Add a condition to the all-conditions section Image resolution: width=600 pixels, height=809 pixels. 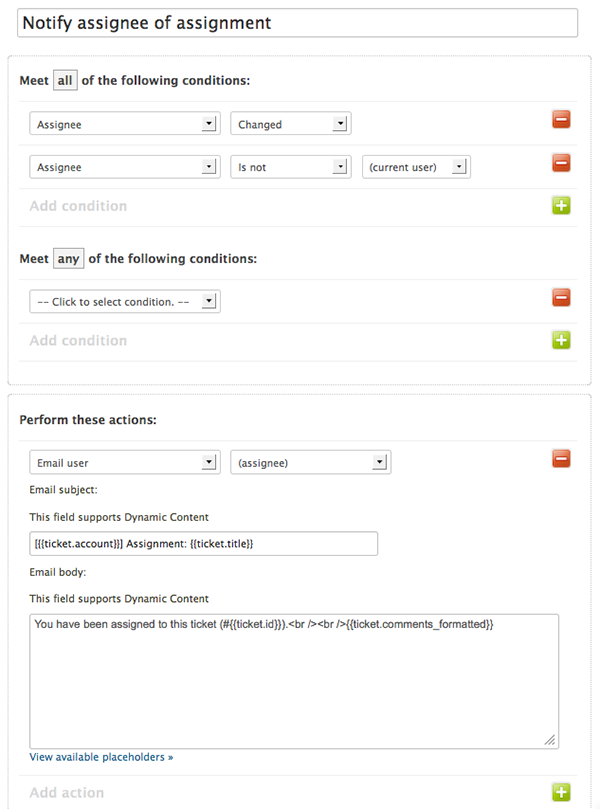561,205
